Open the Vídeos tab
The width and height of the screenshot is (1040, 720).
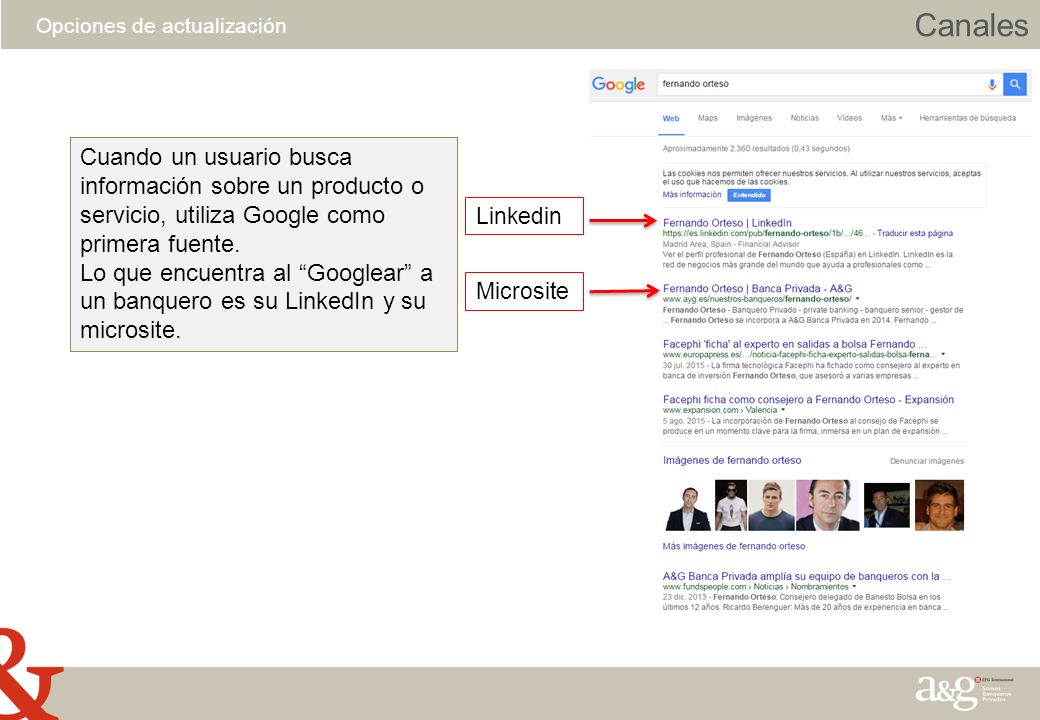[x=849, y=118]
